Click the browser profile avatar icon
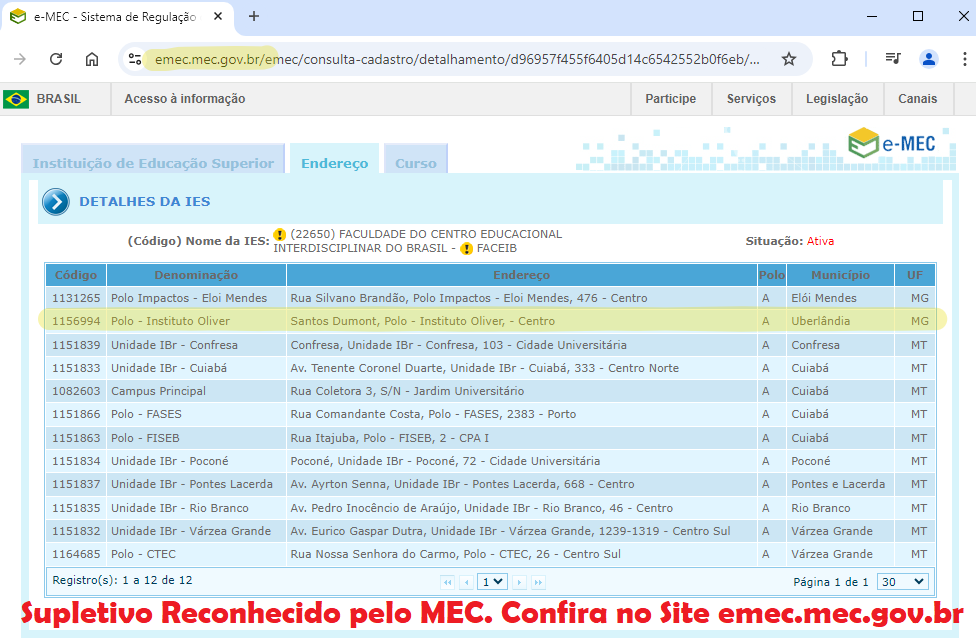 (x=929, y=59)
